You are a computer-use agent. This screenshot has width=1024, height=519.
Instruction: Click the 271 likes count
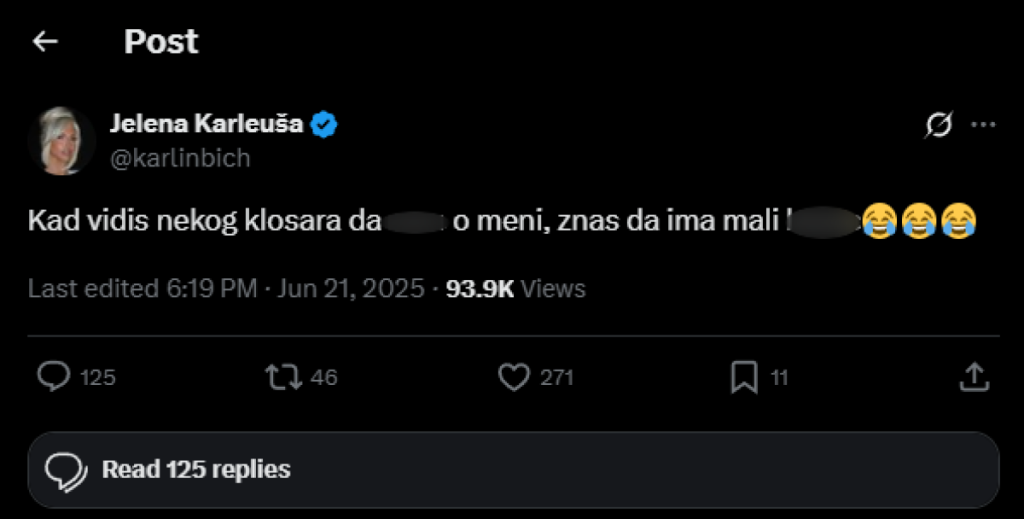(556, 377)
